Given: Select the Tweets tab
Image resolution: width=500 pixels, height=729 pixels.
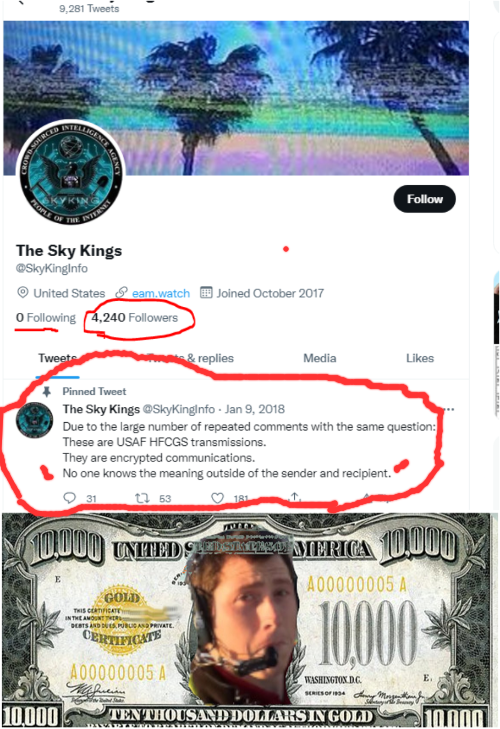Looking at the screenshot, I should 58,358.
